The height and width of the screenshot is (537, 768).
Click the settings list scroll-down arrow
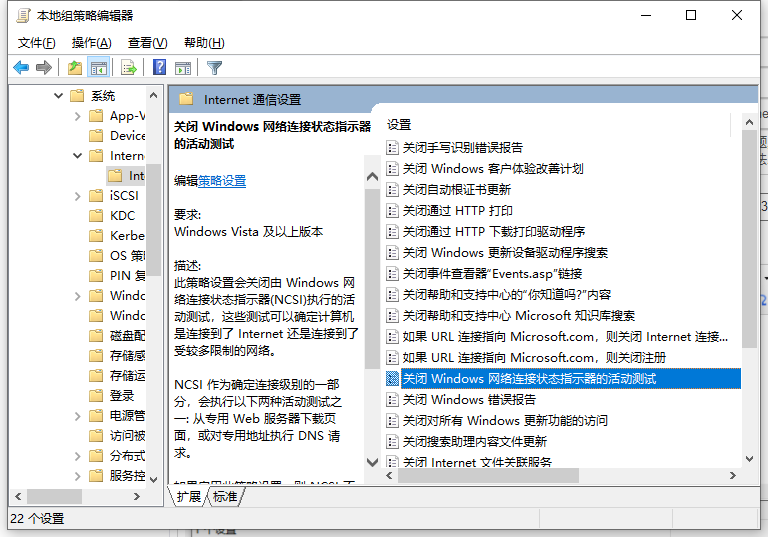tap(749, 459)
